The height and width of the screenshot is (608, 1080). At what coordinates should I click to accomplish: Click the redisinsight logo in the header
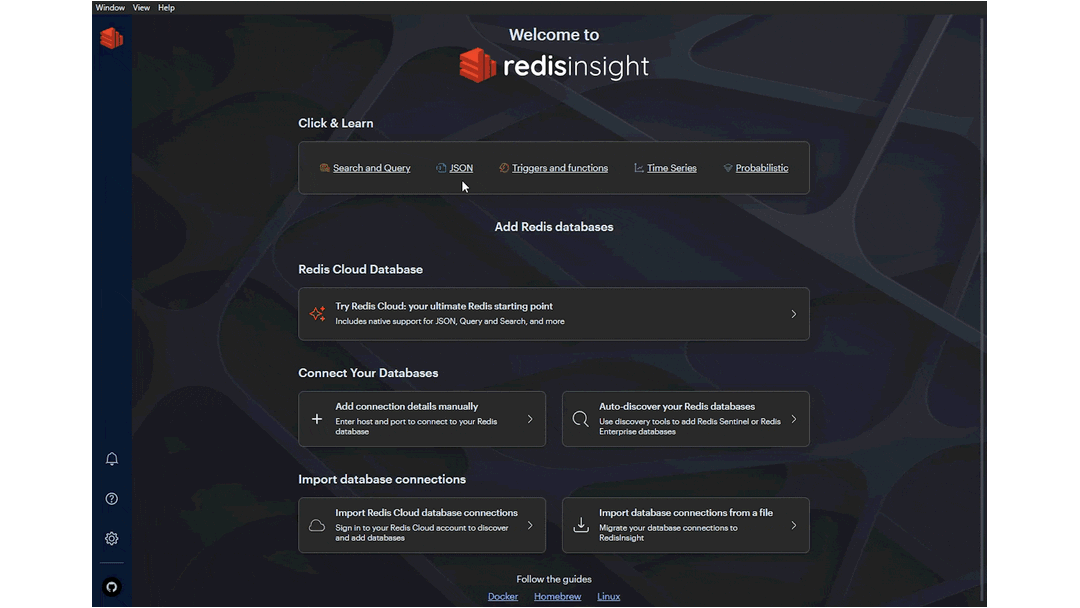point(554,65)
